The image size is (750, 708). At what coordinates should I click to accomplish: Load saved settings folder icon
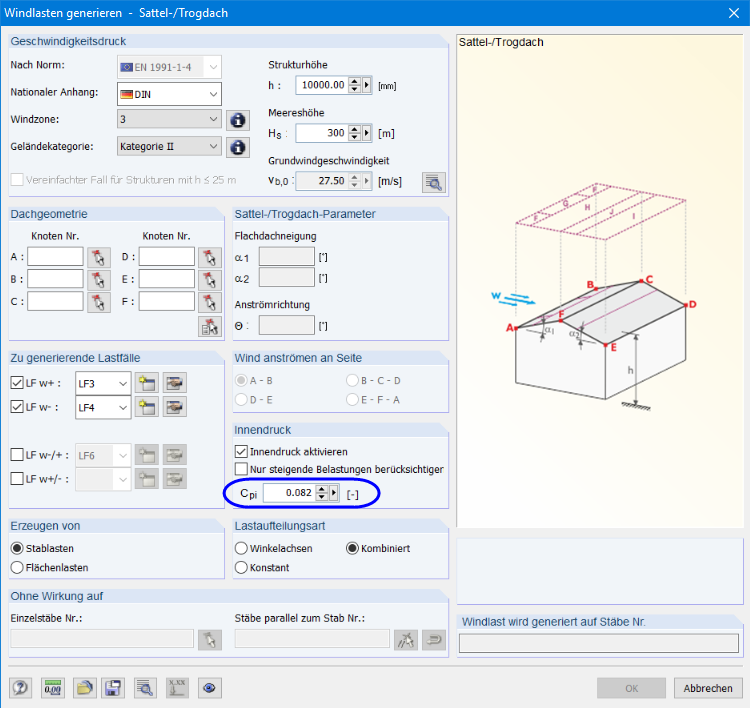click(84, 688)
